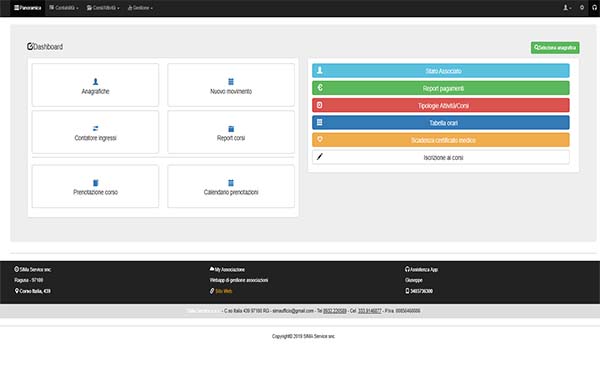Click the 'Giuseppe' contact name in footer

click(x=414, y=280)
